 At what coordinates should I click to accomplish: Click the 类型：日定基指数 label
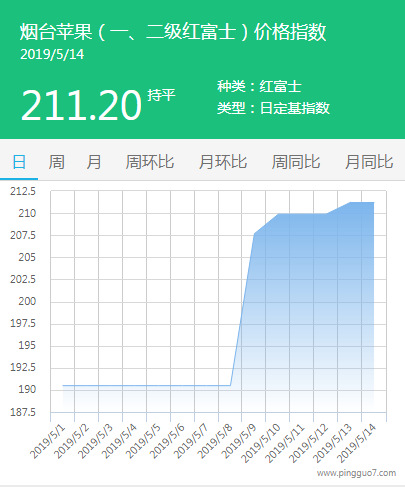click(x=273, y=108)
